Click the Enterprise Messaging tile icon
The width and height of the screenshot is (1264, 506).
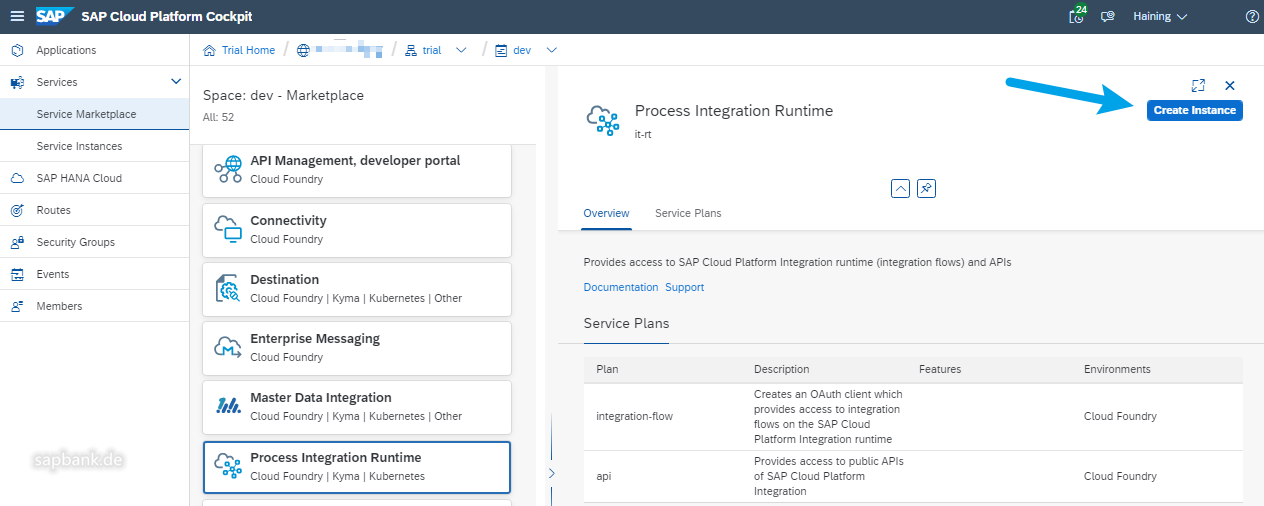[228, 348]
